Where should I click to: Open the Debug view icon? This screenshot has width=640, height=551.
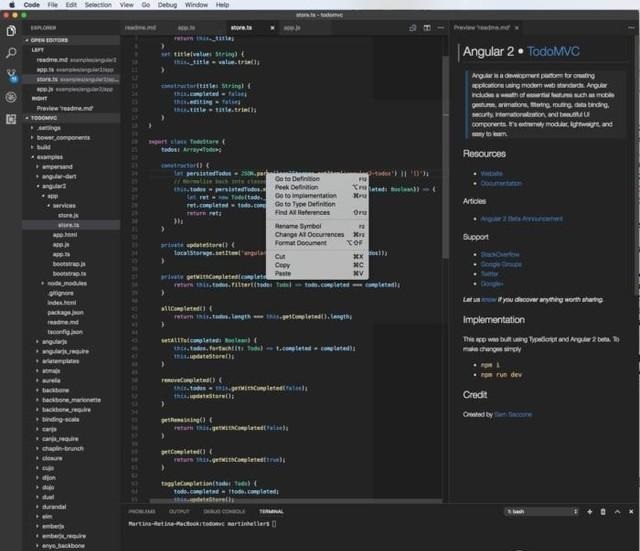pos(11,96)
